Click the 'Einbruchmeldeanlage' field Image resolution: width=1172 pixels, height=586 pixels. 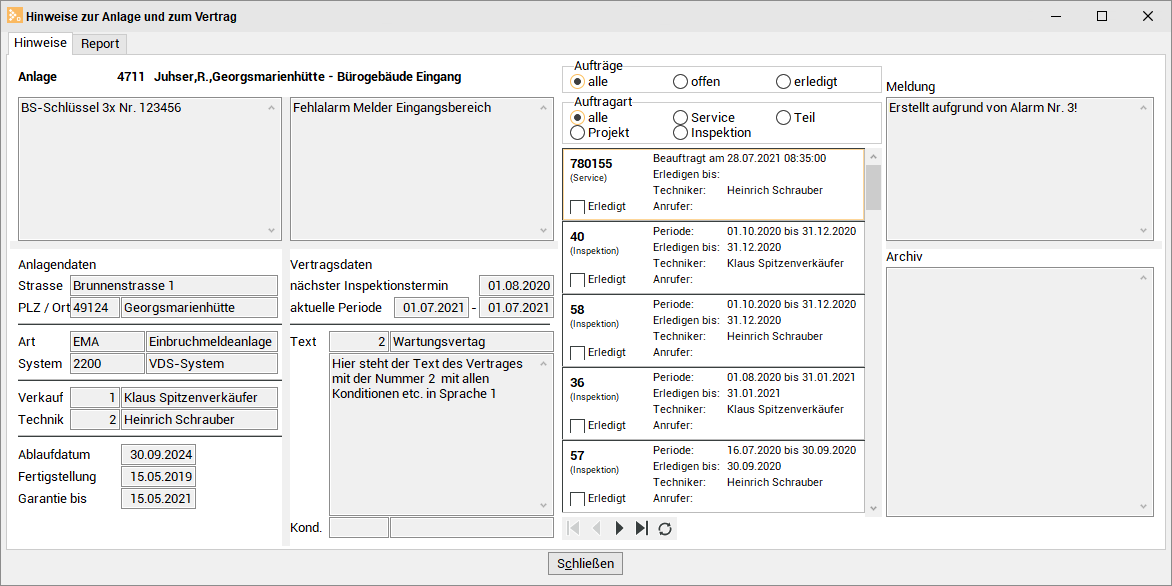(x=212, y=342)
